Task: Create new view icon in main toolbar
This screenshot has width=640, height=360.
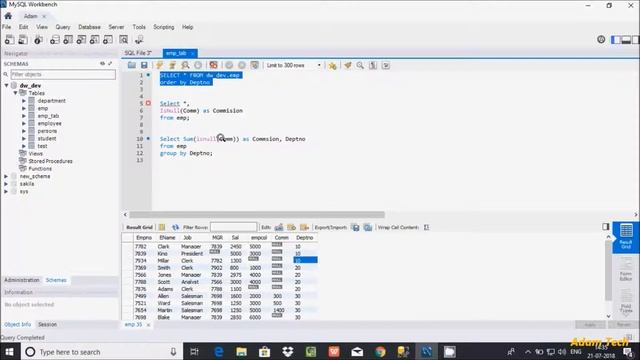Action: click(x=81, y=40)
